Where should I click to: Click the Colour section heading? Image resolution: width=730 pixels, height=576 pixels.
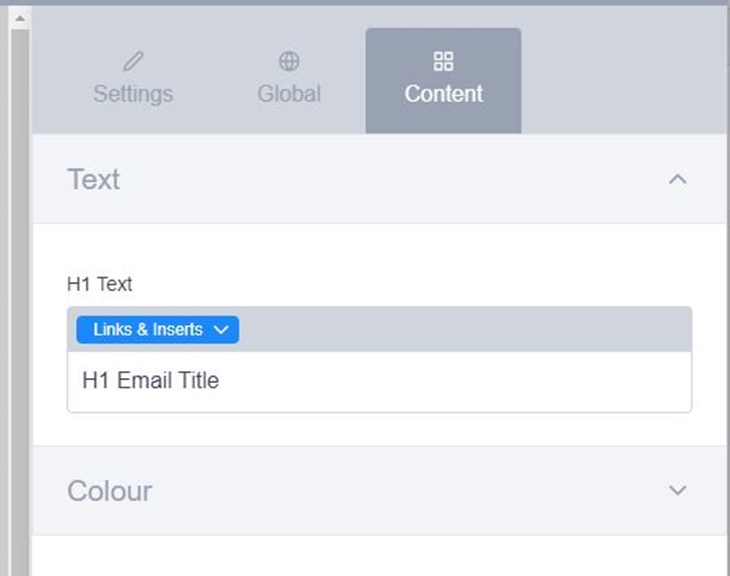click(x=110, y=491)
